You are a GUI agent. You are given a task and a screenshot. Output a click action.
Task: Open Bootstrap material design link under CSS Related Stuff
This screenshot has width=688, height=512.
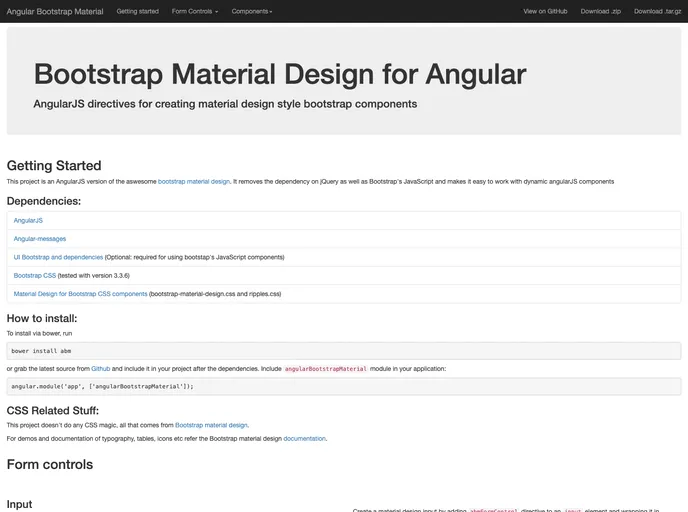tap(211, 425)
